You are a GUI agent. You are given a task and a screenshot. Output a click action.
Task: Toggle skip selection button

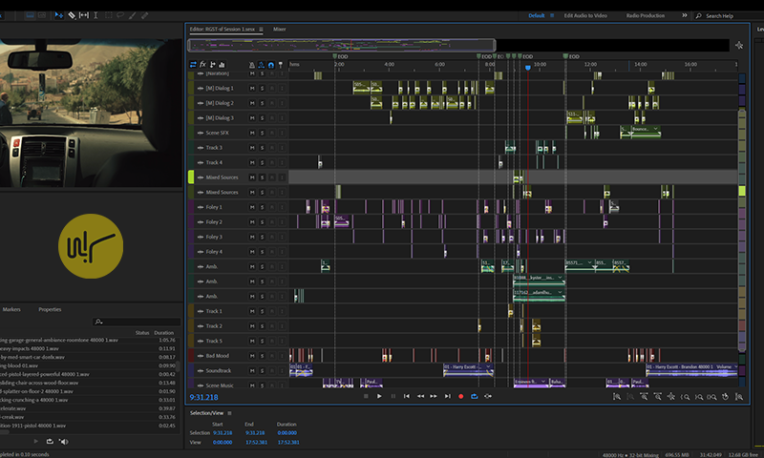488,396
